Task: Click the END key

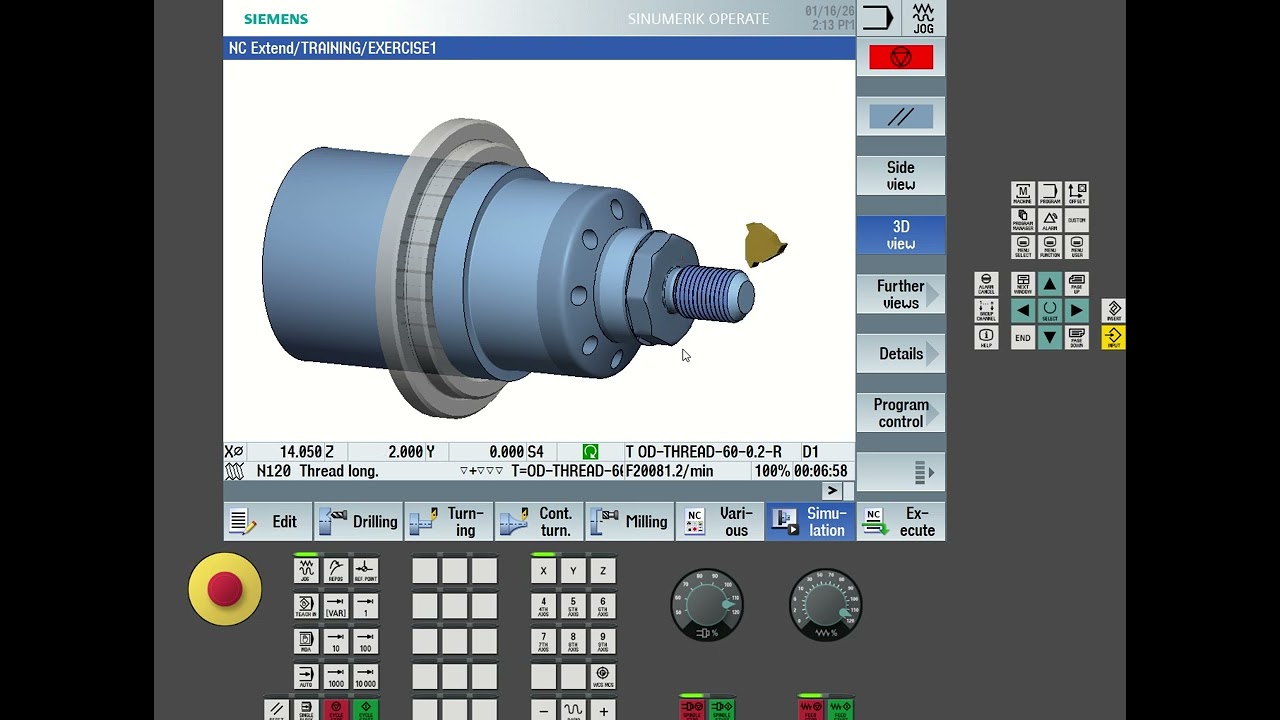Action: pos(1023,338)
